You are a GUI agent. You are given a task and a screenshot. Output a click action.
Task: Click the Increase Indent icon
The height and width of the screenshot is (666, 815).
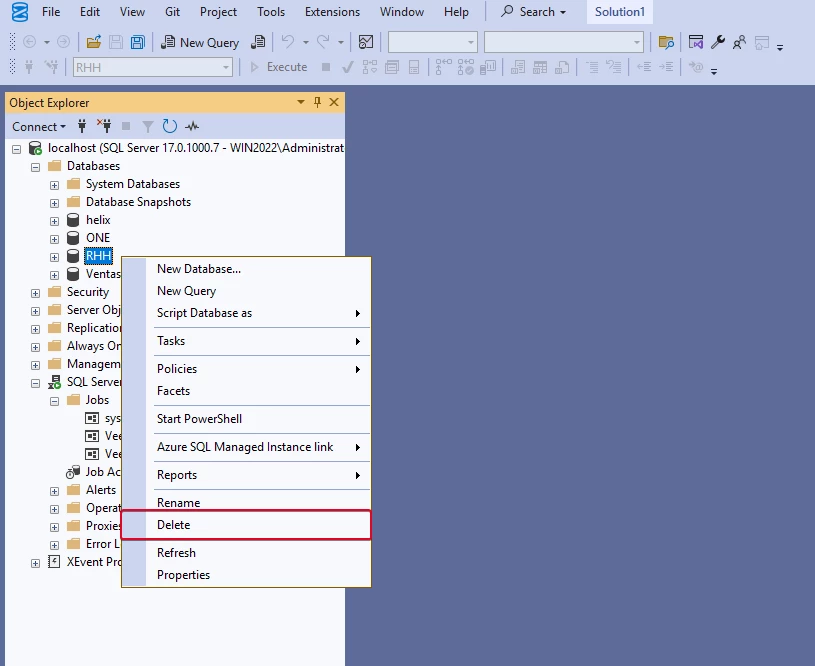point(666,67)
